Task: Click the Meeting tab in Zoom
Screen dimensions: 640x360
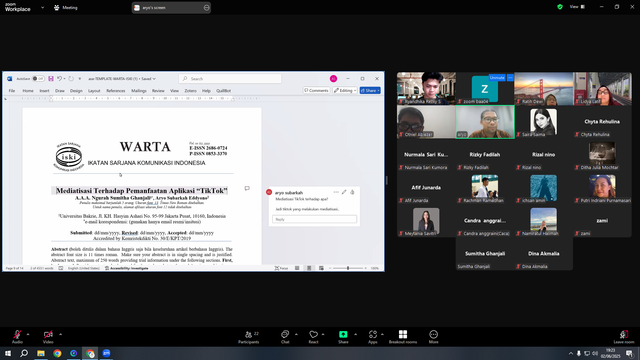Action: [x=66, y=7]
